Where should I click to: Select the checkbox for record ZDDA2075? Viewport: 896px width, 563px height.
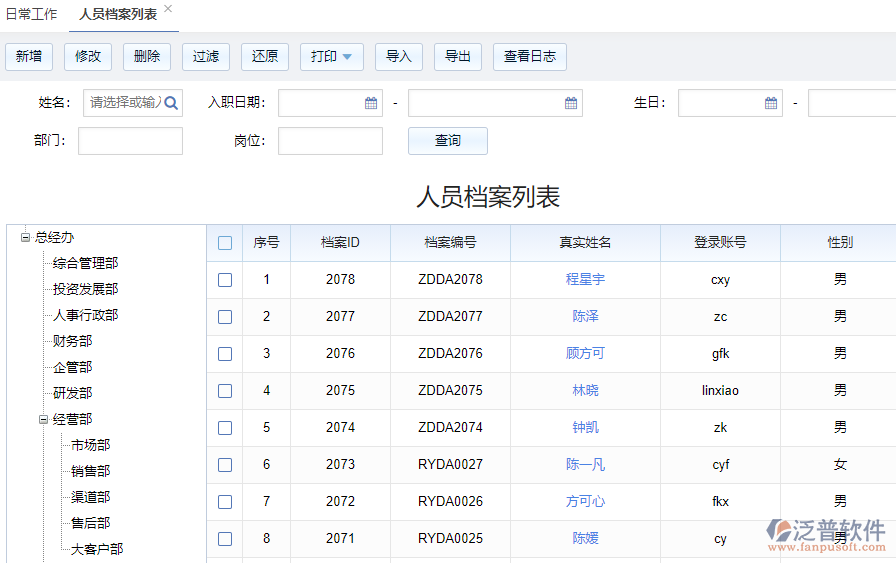pyautogui.click(x=225, y=391)
